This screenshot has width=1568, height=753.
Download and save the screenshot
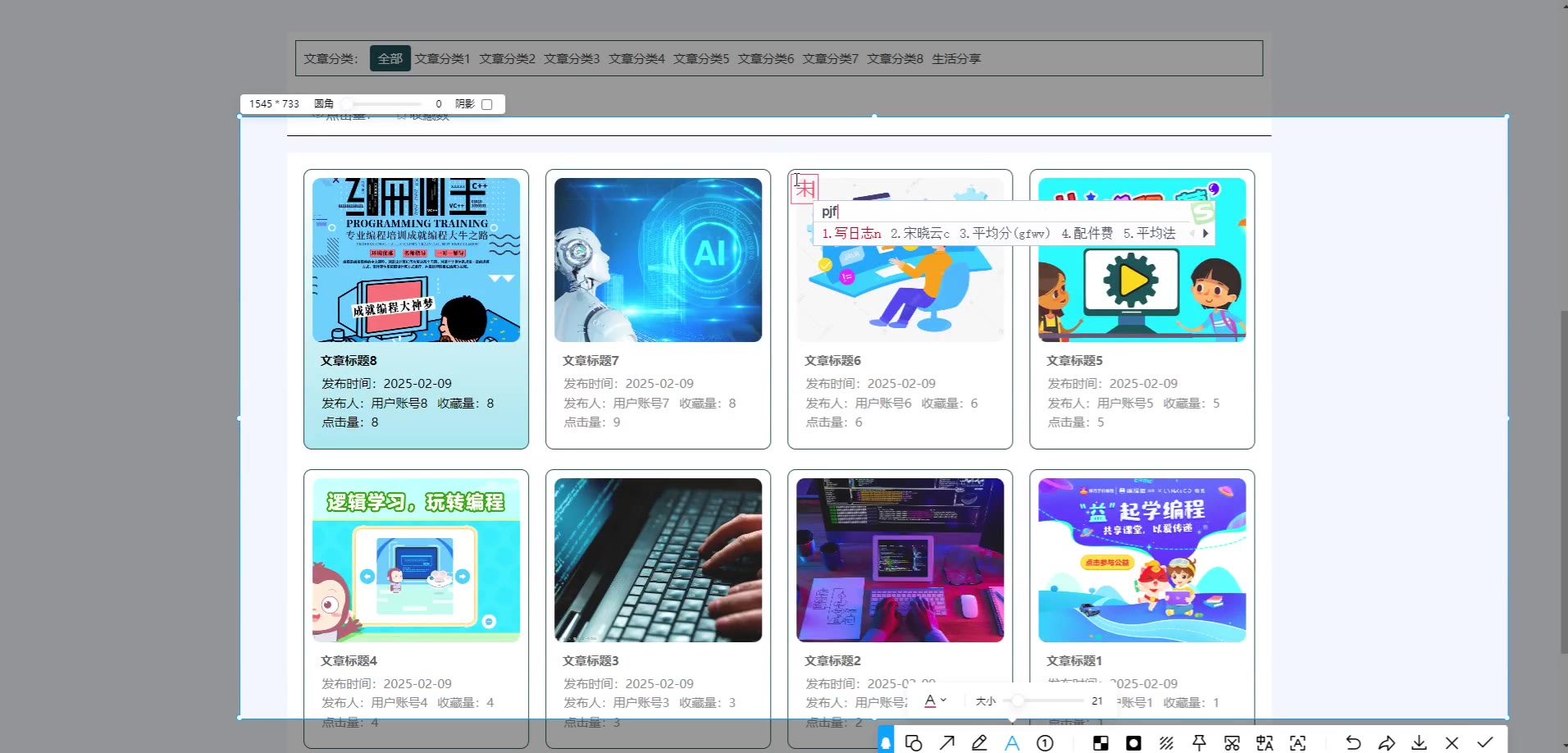[1419, 743]
